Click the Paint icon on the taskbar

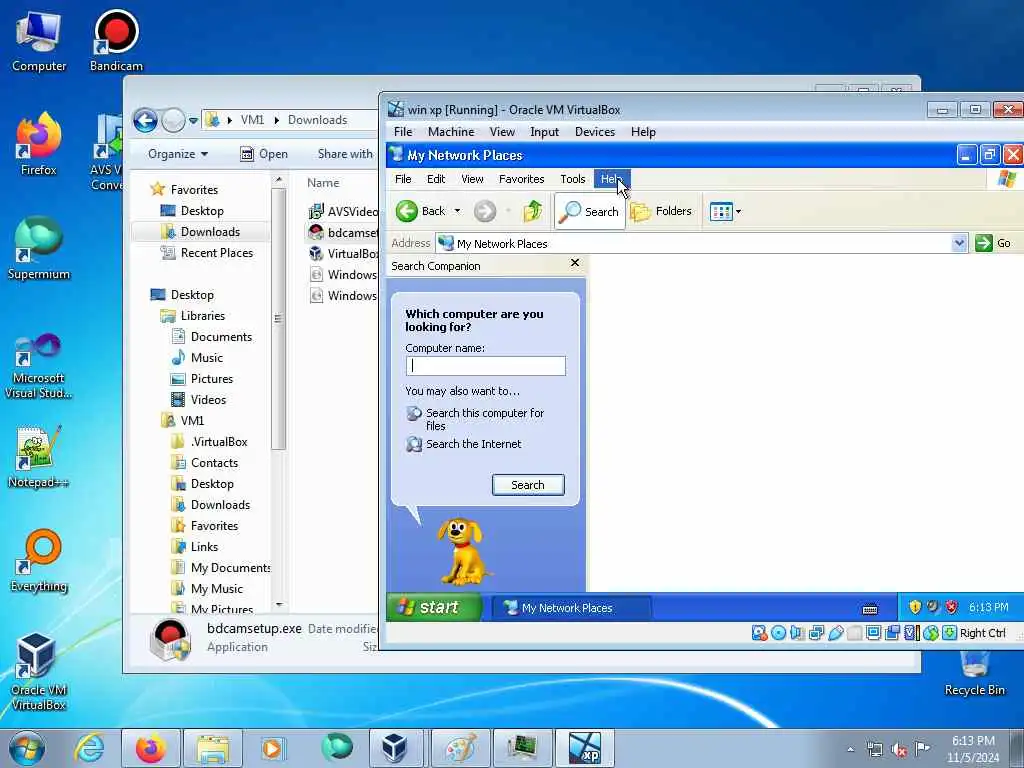coord(461,748)
